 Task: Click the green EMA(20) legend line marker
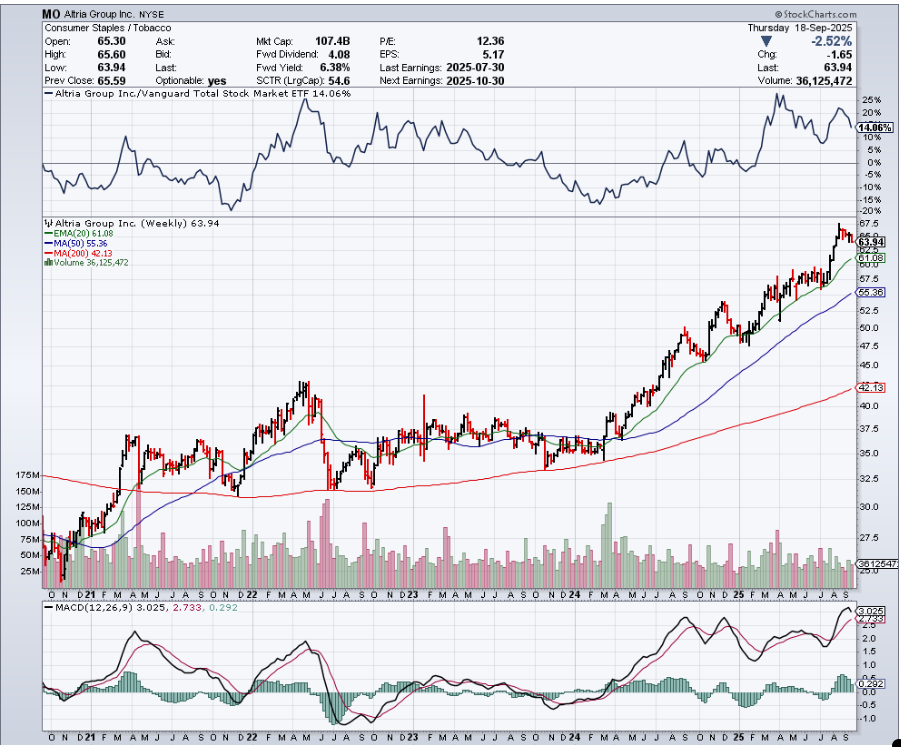click(x=49, y=234)
